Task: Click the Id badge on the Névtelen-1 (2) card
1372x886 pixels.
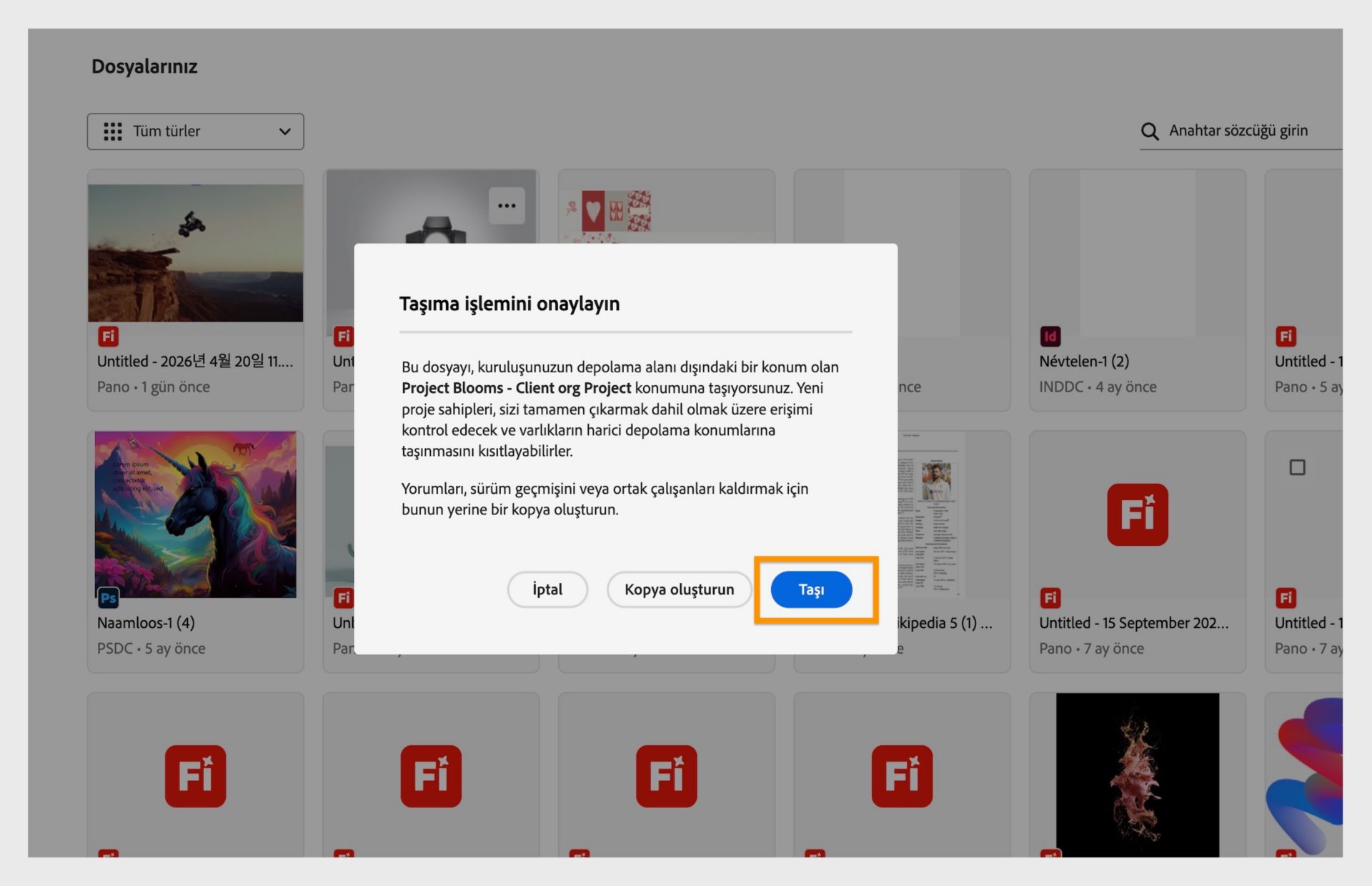Action: point(1050,336)
